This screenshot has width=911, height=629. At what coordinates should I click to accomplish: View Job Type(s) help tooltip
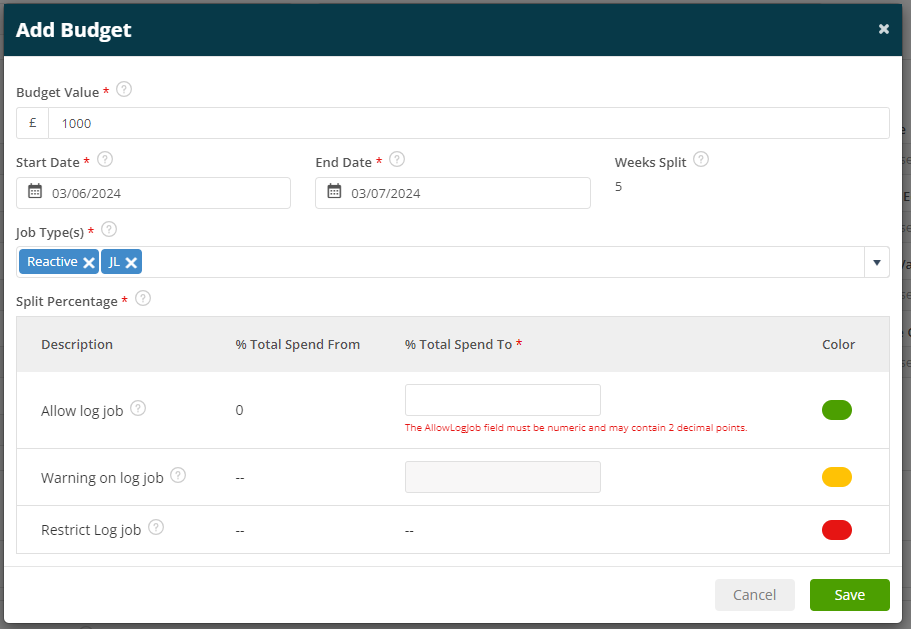tap(109, 229)
